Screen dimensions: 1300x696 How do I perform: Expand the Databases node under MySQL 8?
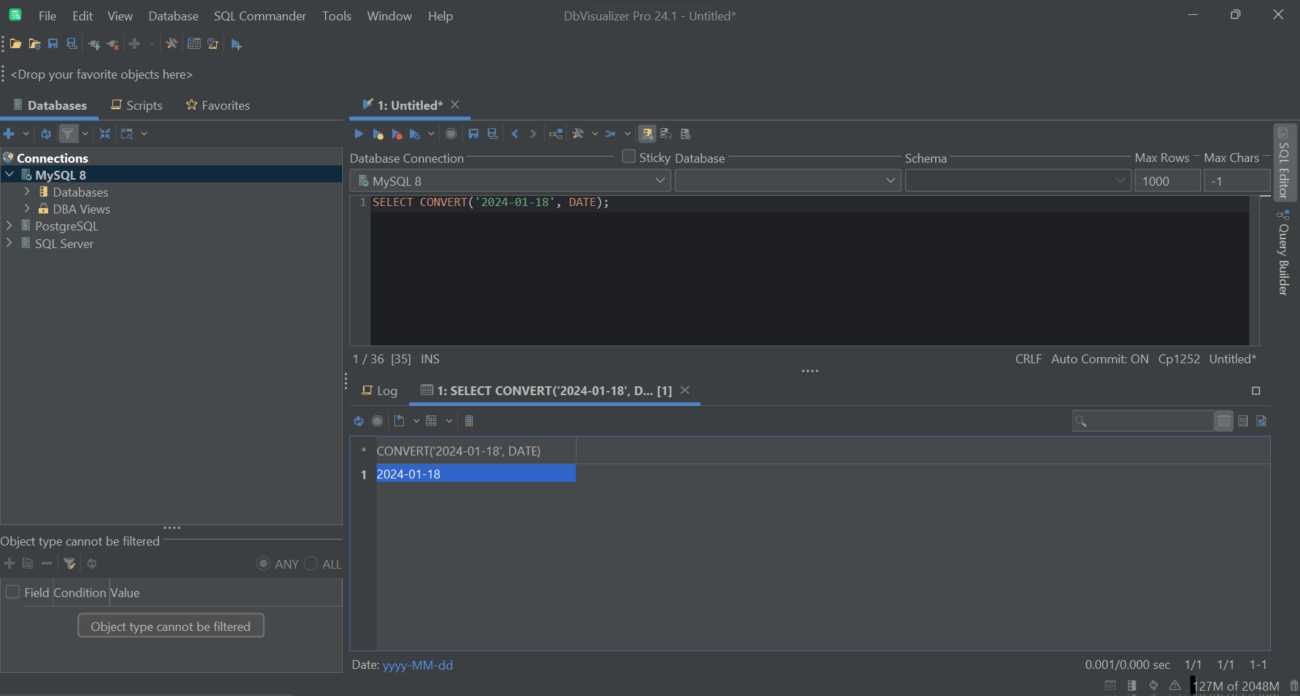click(26, 191)
